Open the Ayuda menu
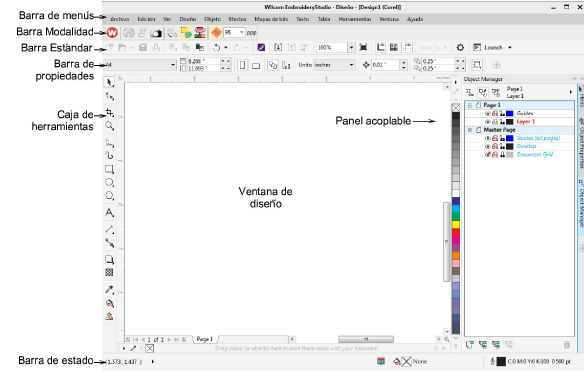584x386 pixels. coord(415,19)
